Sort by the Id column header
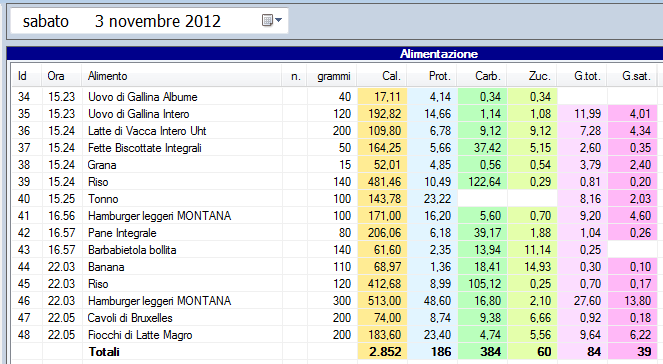The height and width of the screenshot is (364, 663). (x=26, y=76)
